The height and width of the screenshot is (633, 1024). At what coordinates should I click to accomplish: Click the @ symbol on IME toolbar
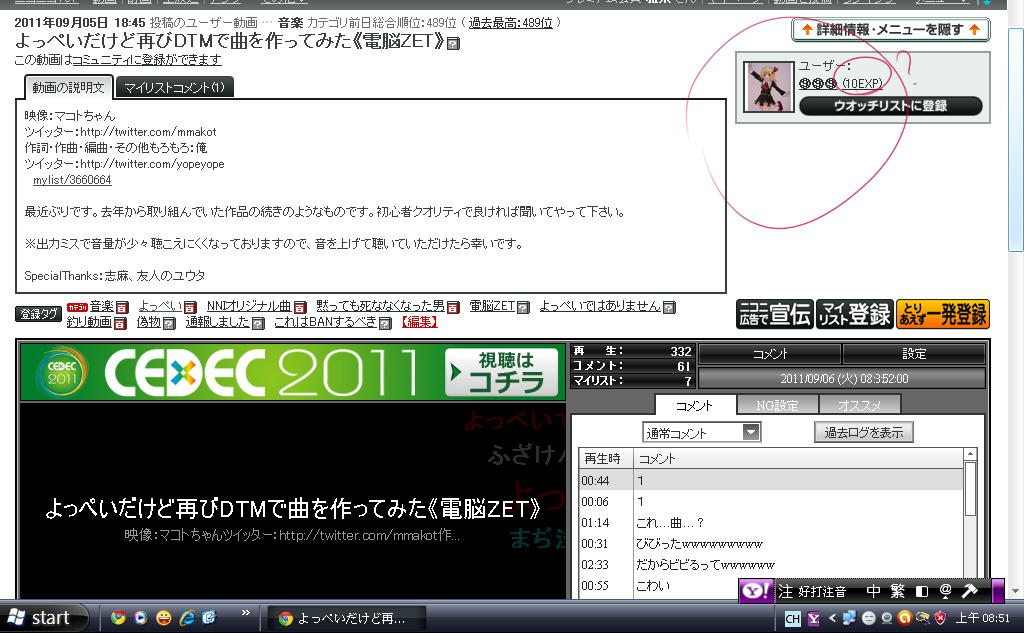[x=945, y=591]
